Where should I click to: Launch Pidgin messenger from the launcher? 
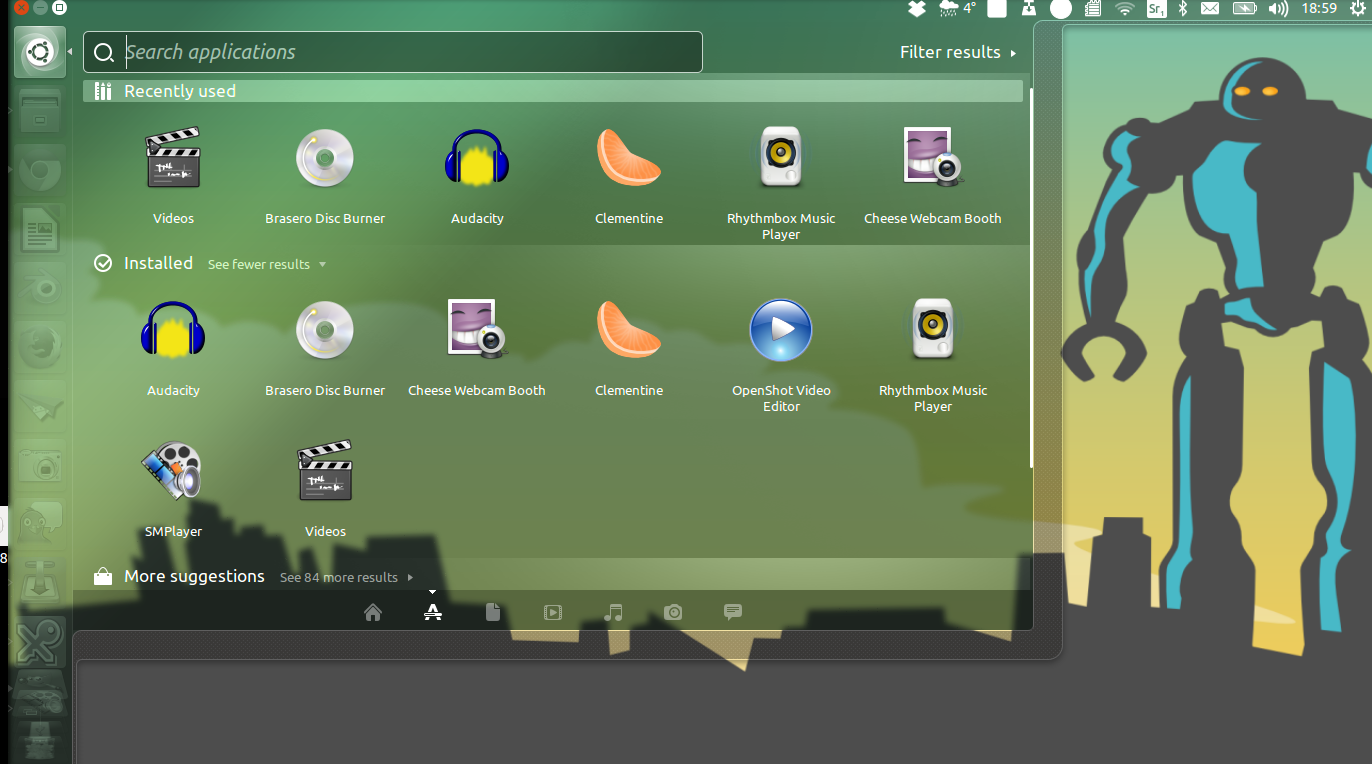pos(40,523)
